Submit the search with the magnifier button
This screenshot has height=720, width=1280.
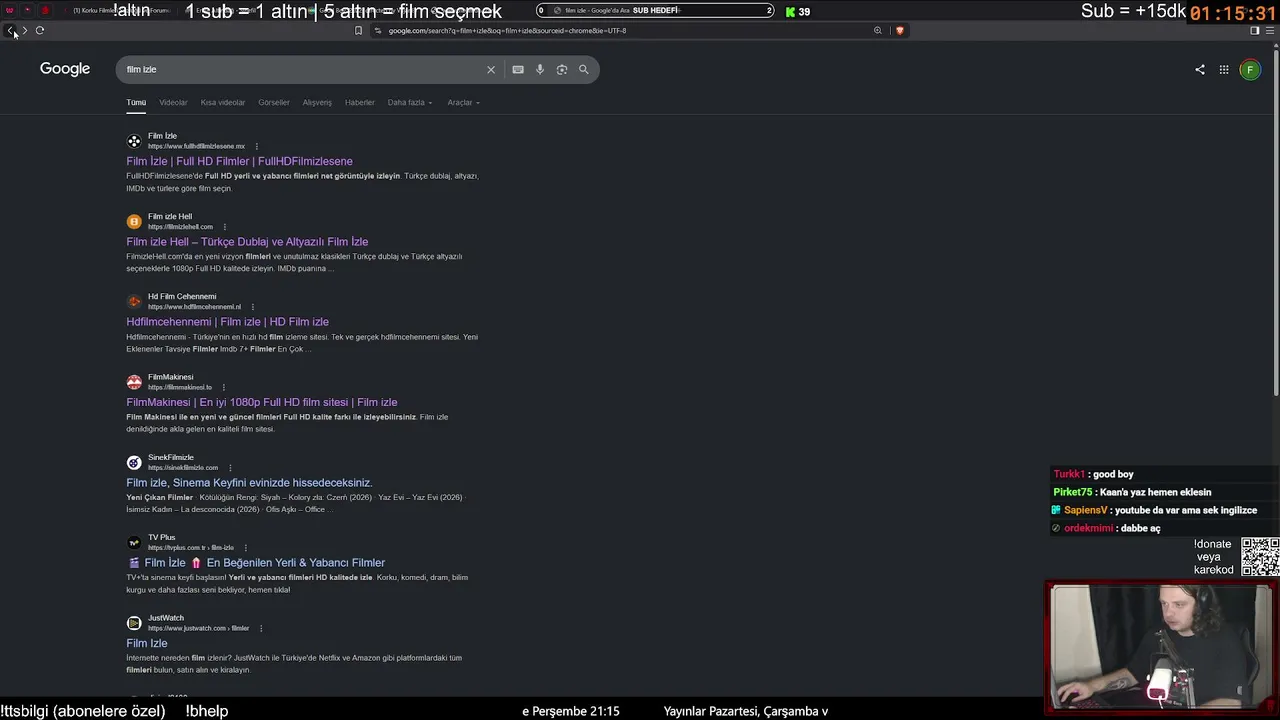point(584,70)
